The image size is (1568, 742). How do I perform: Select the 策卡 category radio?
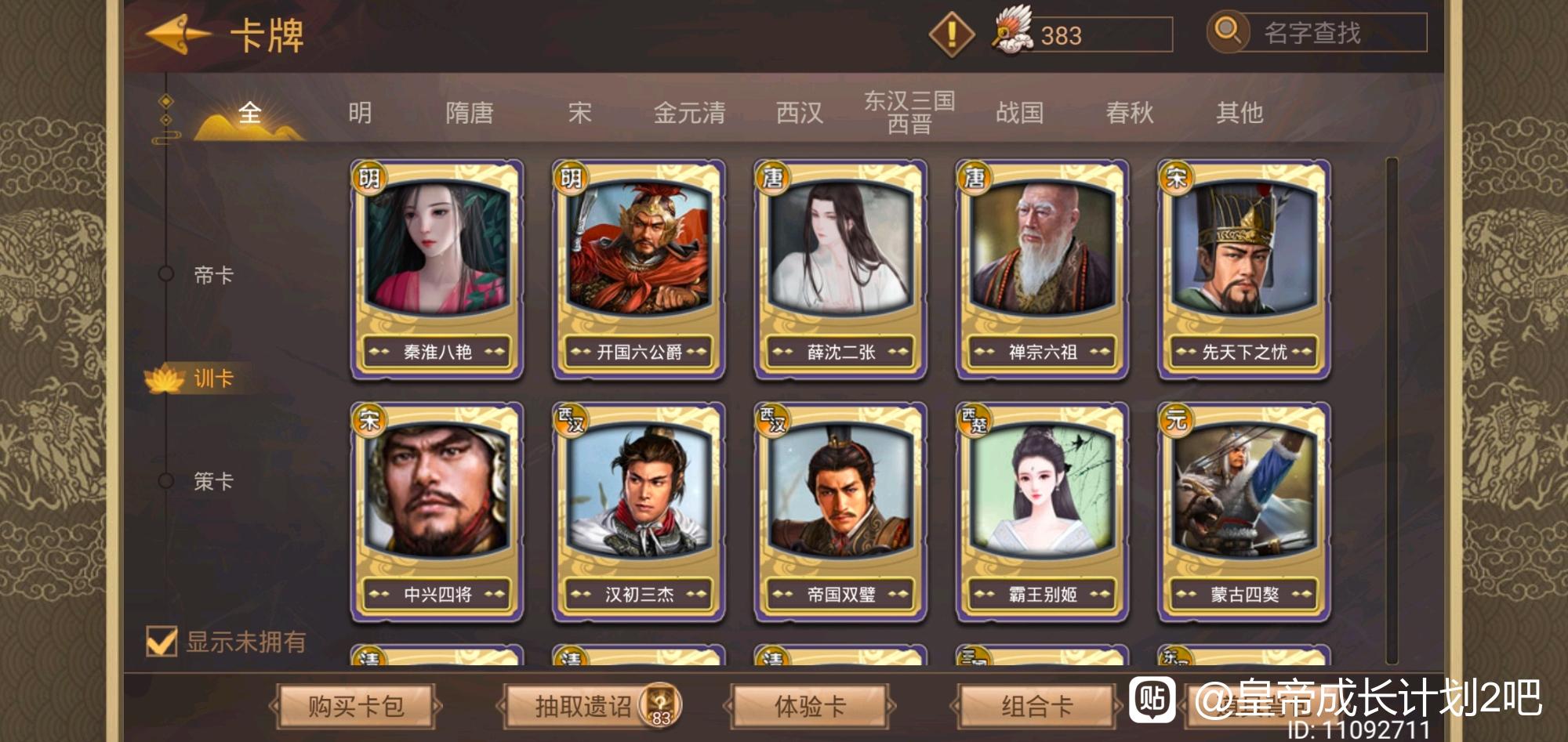tap(166, 480)
